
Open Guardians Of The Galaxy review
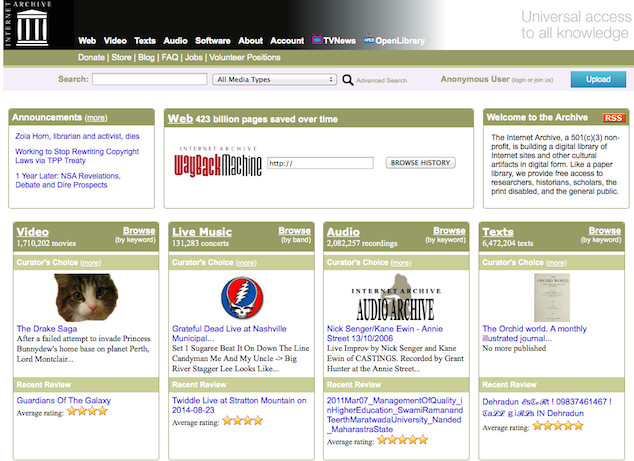pos(63,400)
